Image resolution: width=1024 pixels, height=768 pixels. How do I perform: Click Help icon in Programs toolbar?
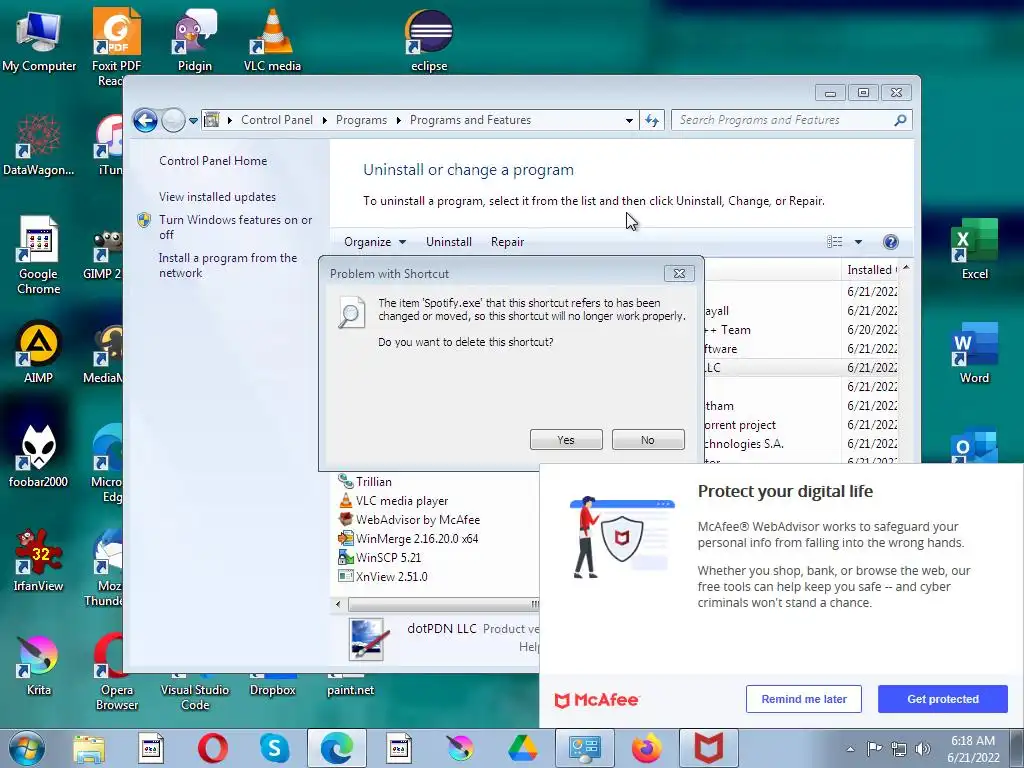pos(890,242)
